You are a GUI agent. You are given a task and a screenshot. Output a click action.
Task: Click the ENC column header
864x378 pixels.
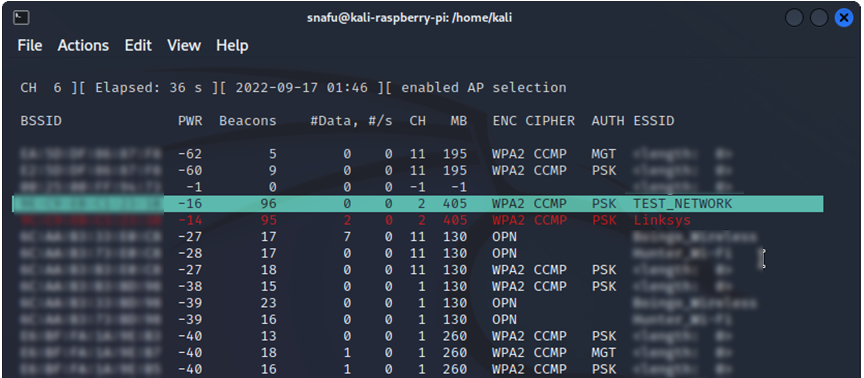pos(504,121)
